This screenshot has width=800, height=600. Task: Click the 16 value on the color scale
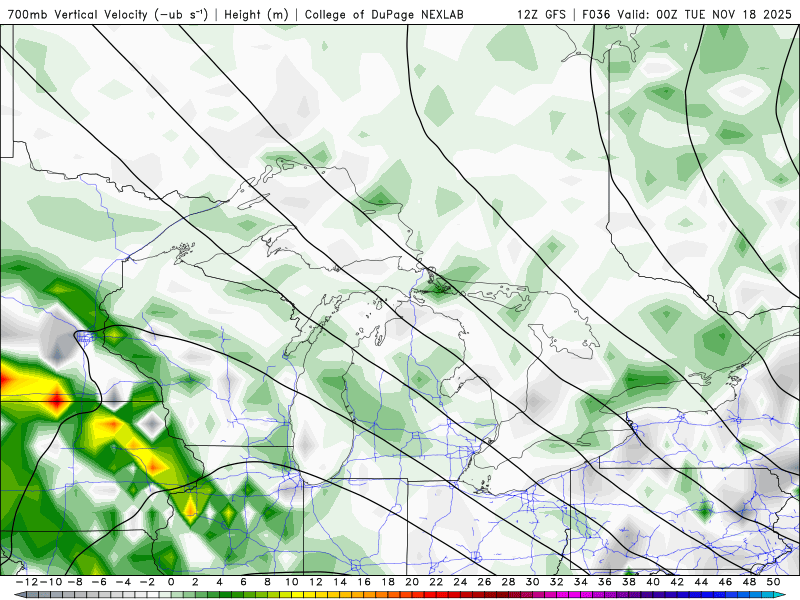coord(364,582)
